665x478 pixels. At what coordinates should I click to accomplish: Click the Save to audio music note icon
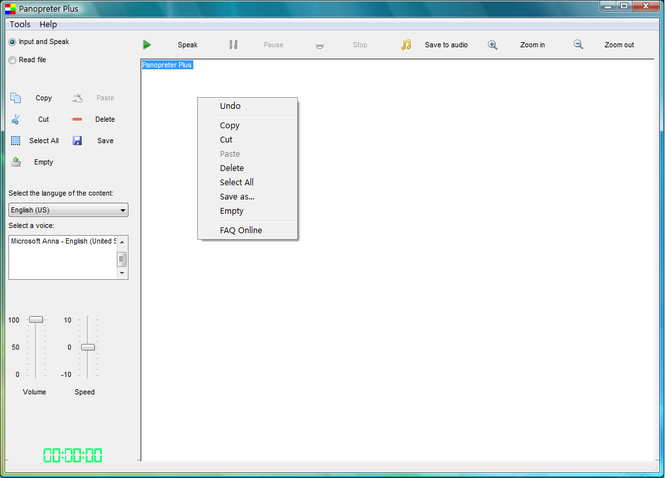pos(406,45)
